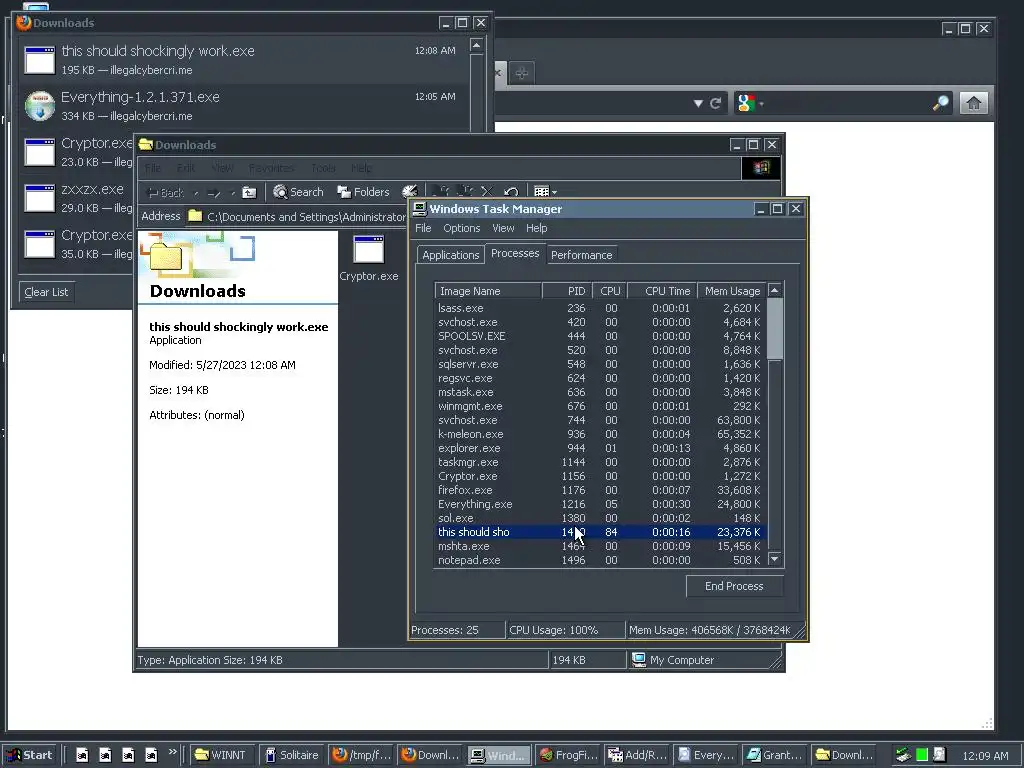Click Clear List in Firefox Downloads

(x=46, y=292)
